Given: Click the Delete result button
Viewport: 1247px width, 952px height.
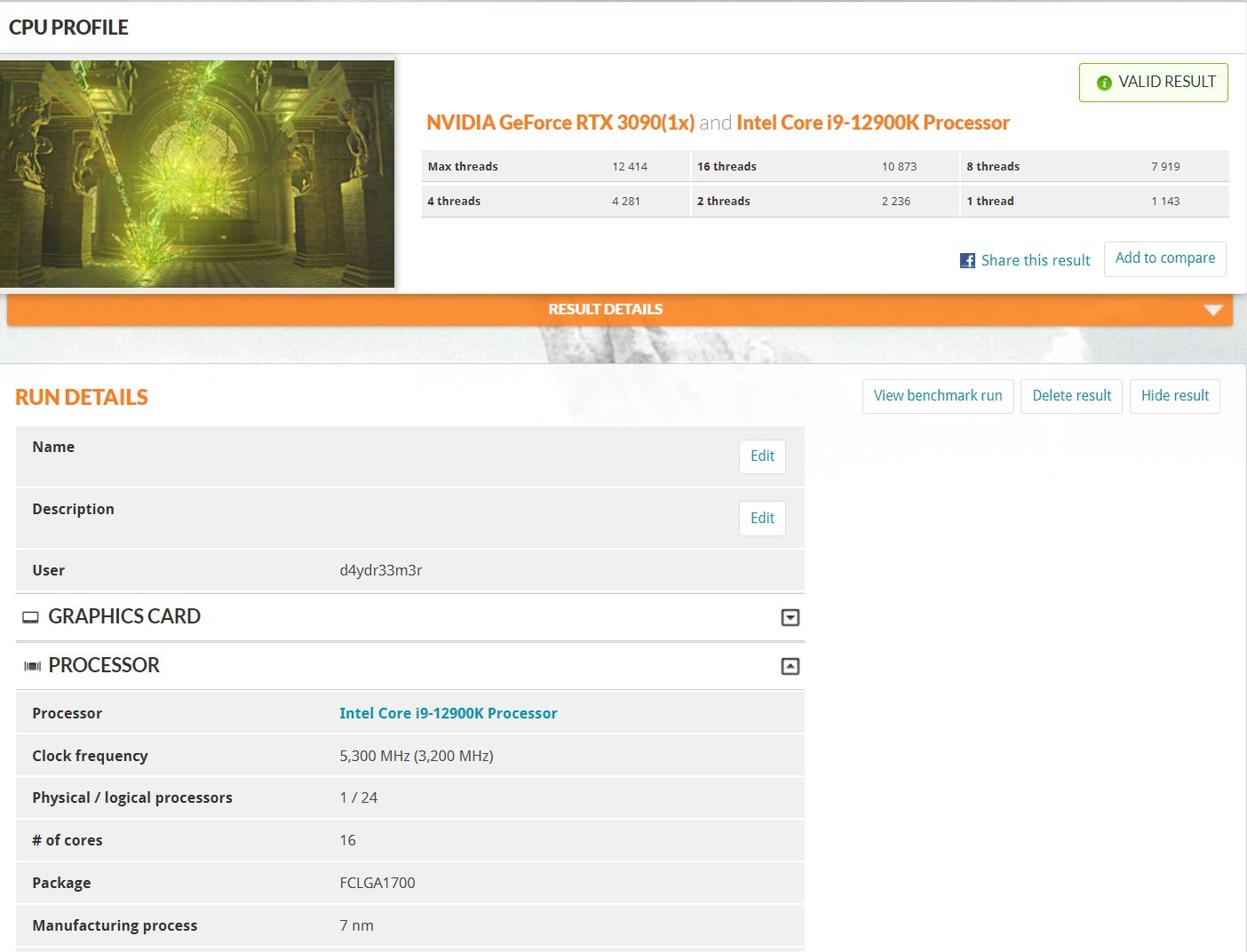Looking at the screenshot, I should 1071,396.
